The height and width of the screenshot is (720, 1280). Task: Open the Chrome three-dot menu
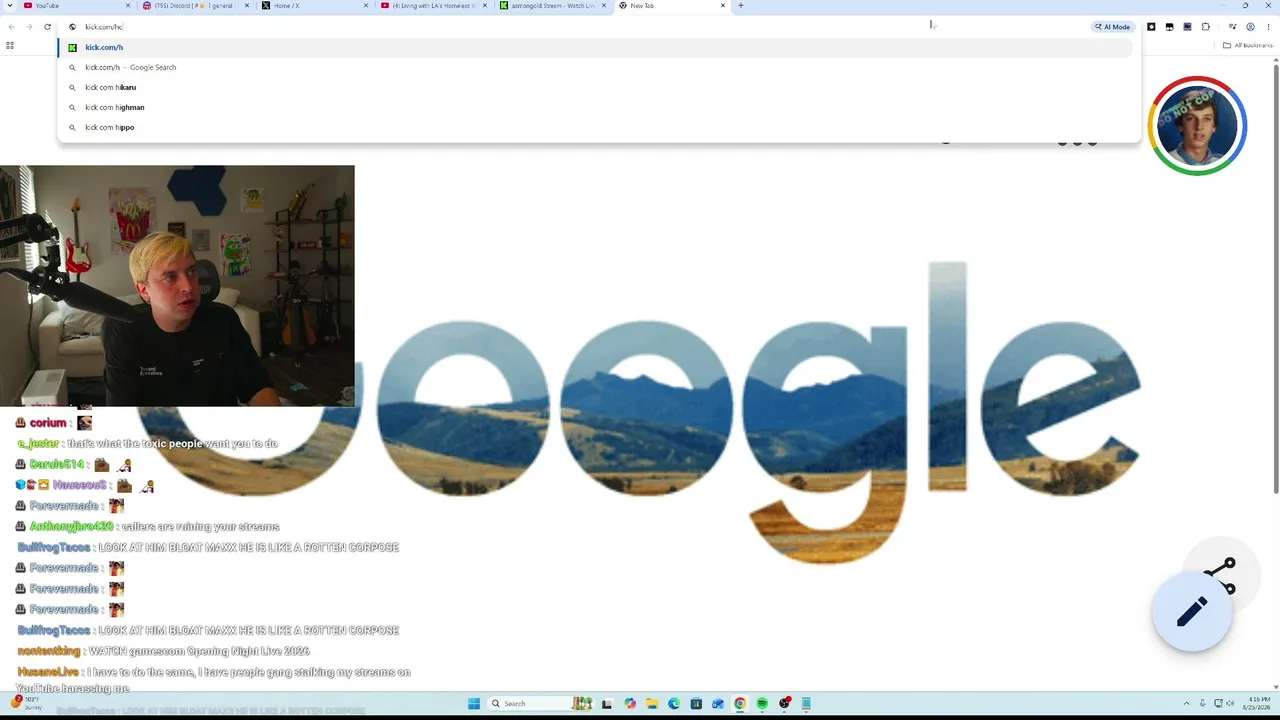point(1268,27)
